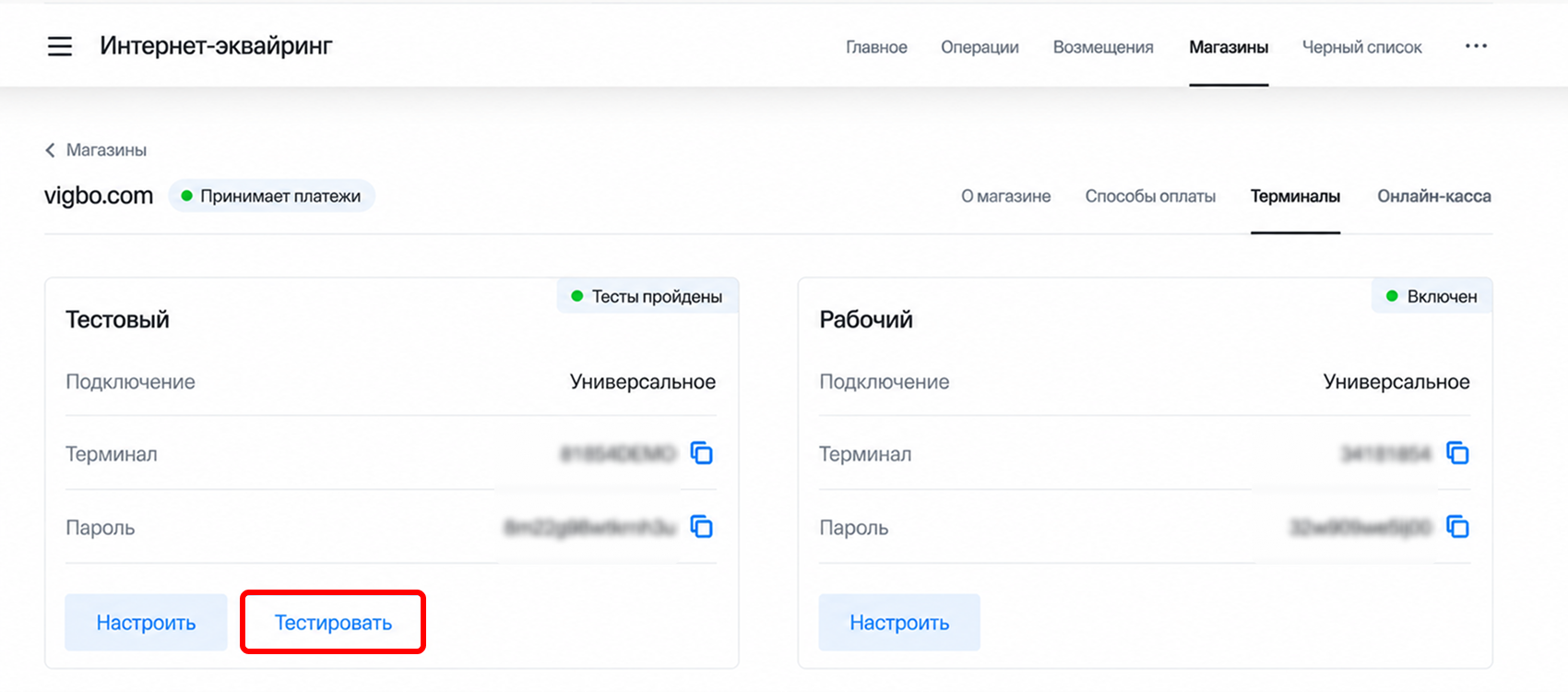The width and height of the screenshot is (1568, 692).
Task: Select the Магазины top tab
Action: (1229, 47)
